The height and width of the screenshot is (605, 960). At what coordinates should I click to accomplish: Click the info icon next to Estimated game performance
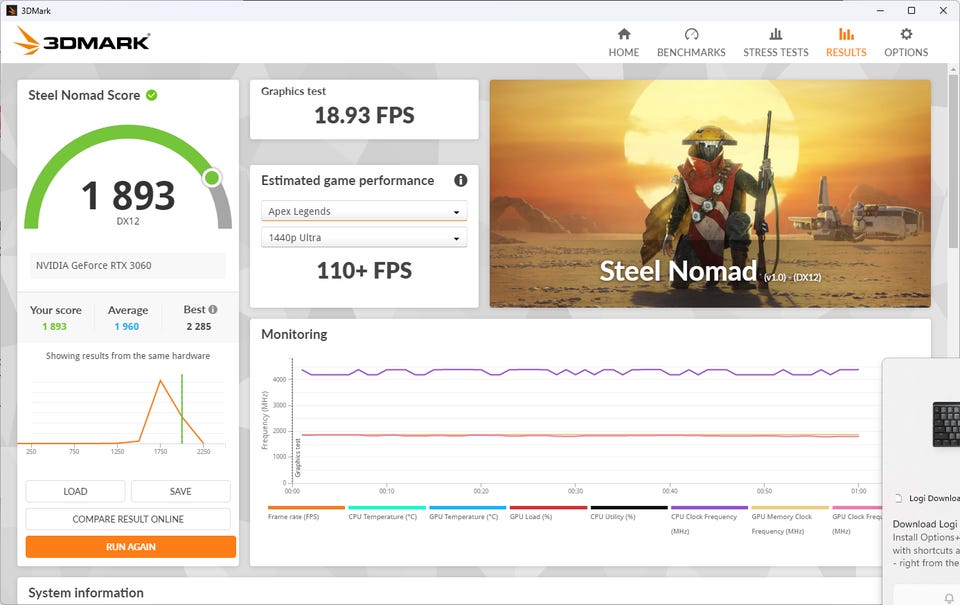pyautogui.click(x=460, y=180)
